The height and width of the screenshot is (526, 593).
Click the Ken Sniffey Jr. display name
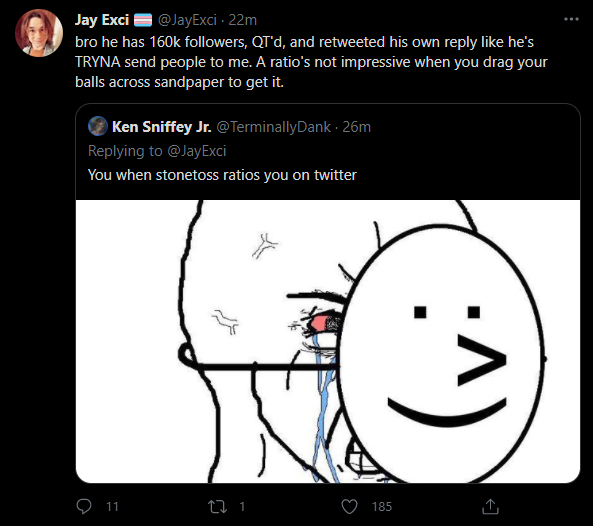(161, 127)
